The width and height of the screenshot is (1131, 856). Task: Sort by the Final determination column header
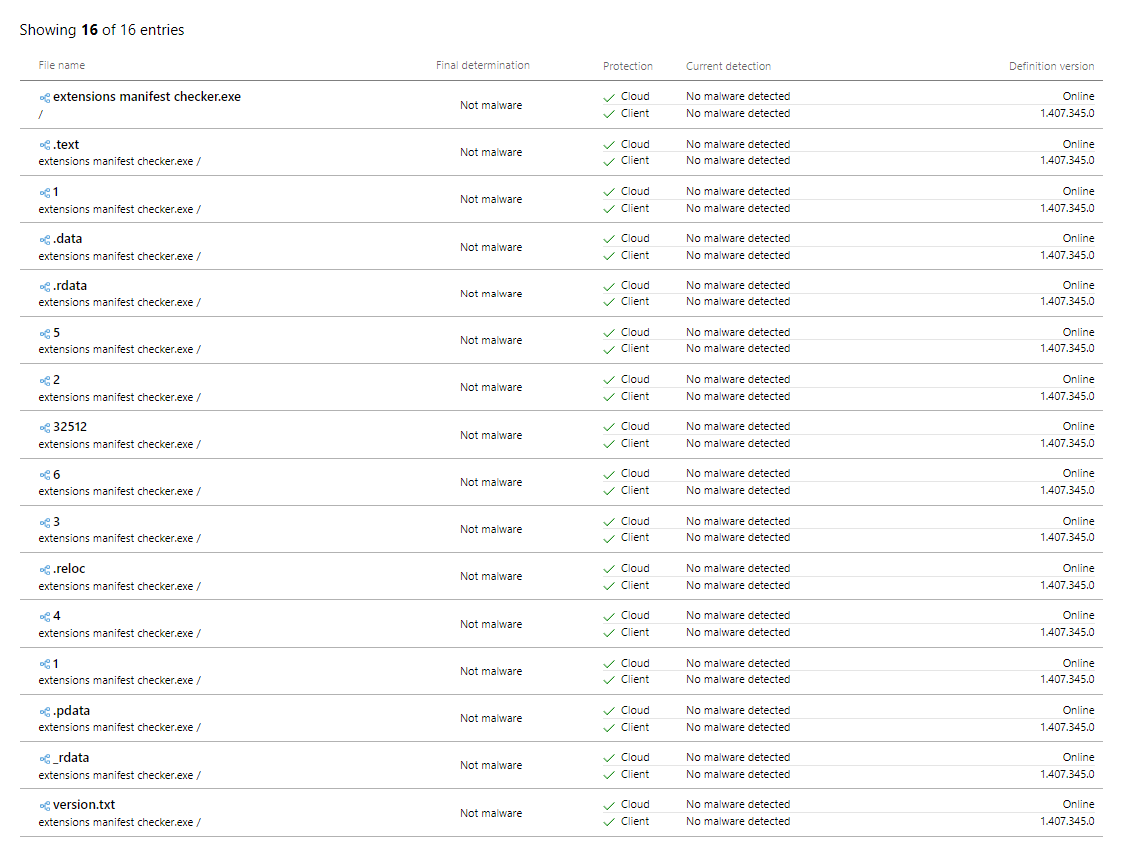[x=483, y=65]
